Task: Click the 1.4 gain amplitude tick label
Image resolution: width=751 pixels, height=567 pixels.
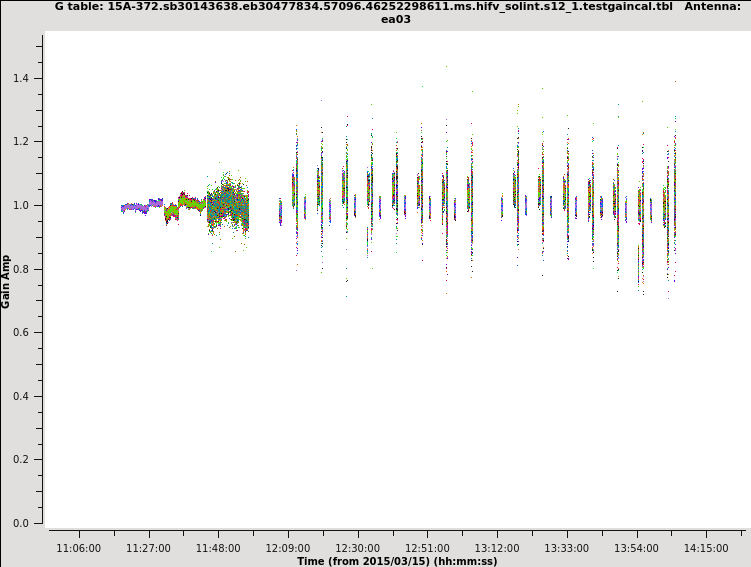Action: [x=20, y=78]
